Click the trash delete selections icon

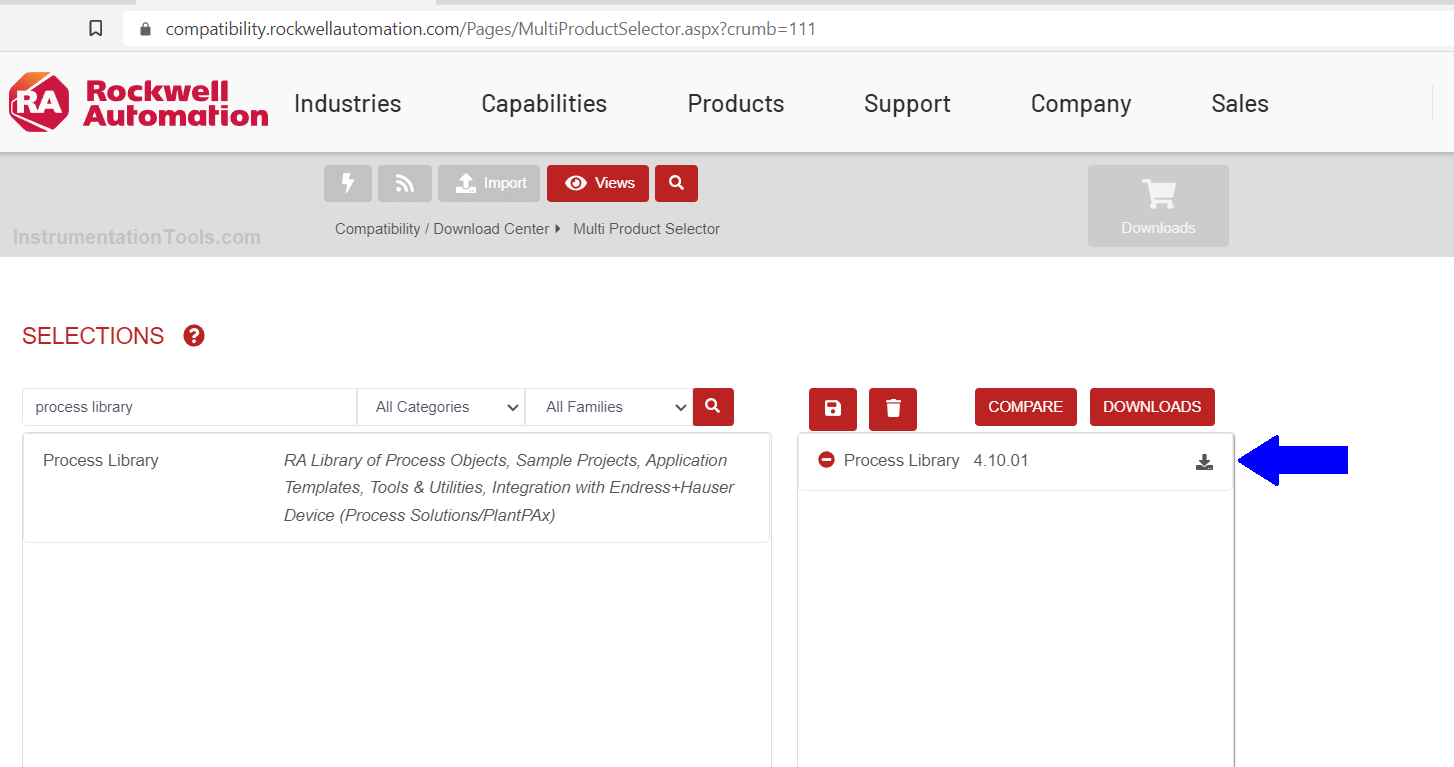(893, 409)
